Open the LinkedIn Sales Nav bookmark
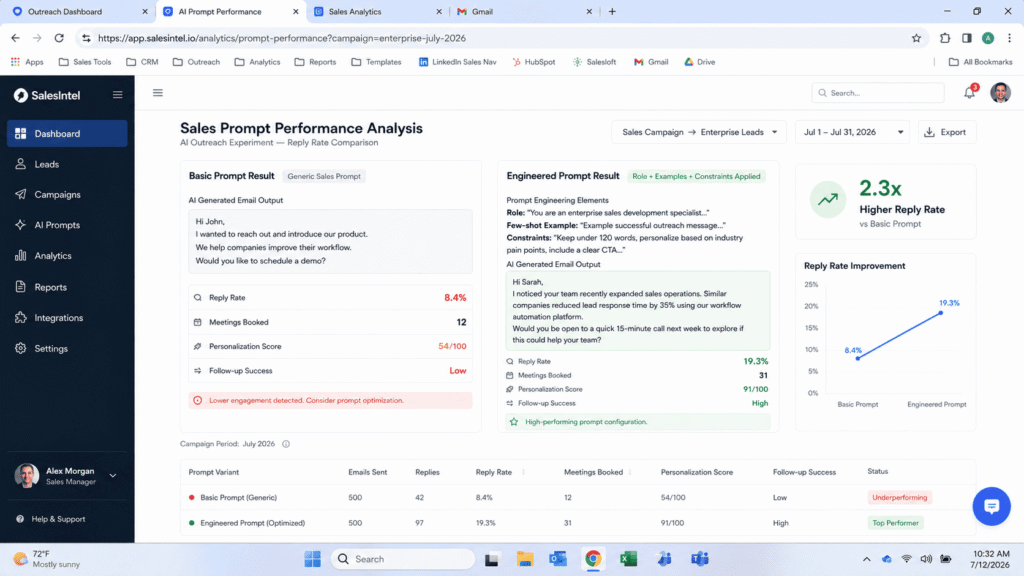This screenshot has height=576, width=1024. 457,62
